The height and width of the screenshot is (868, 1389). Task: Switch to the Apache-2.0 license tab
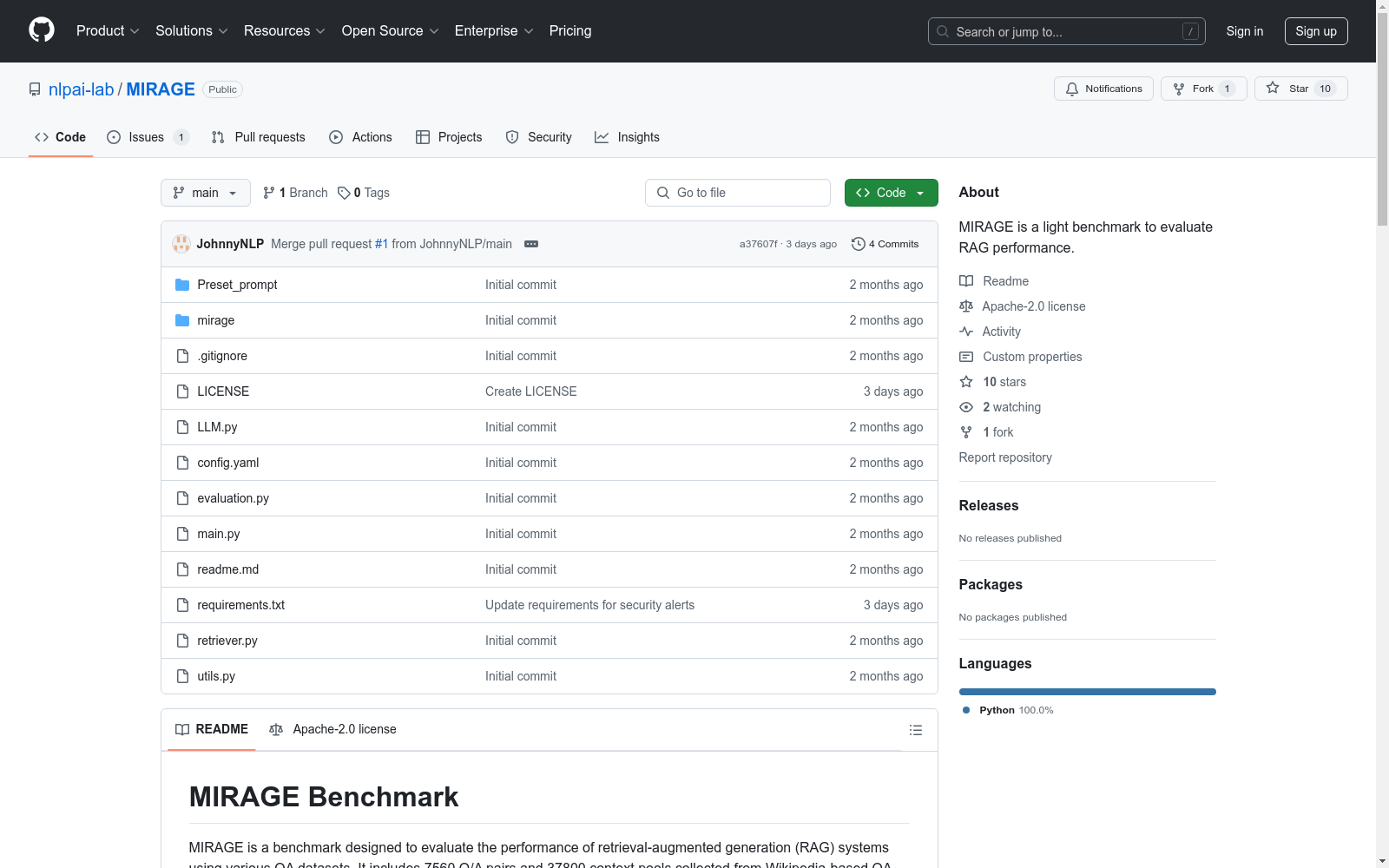(x=332, y=729)
